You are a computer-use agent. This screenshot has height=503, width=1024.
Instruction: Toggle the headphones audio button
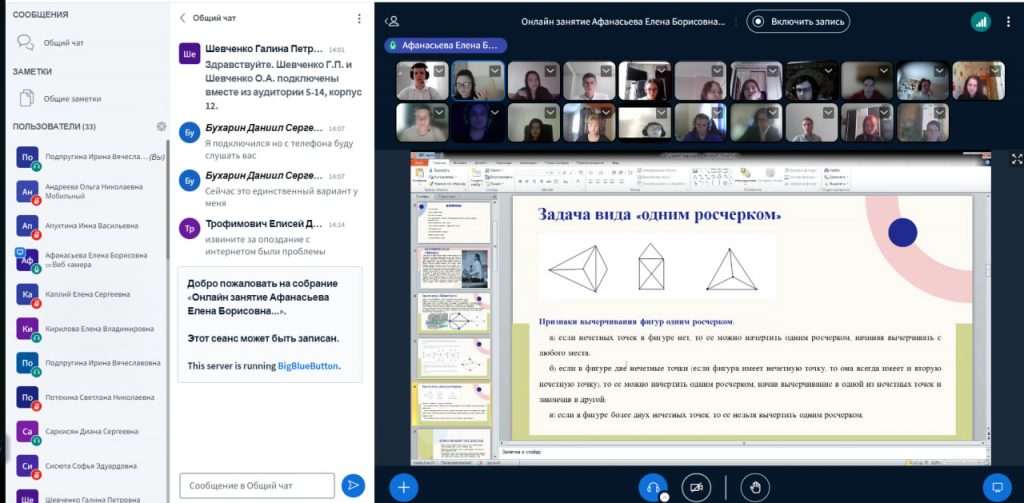(652, 487)
